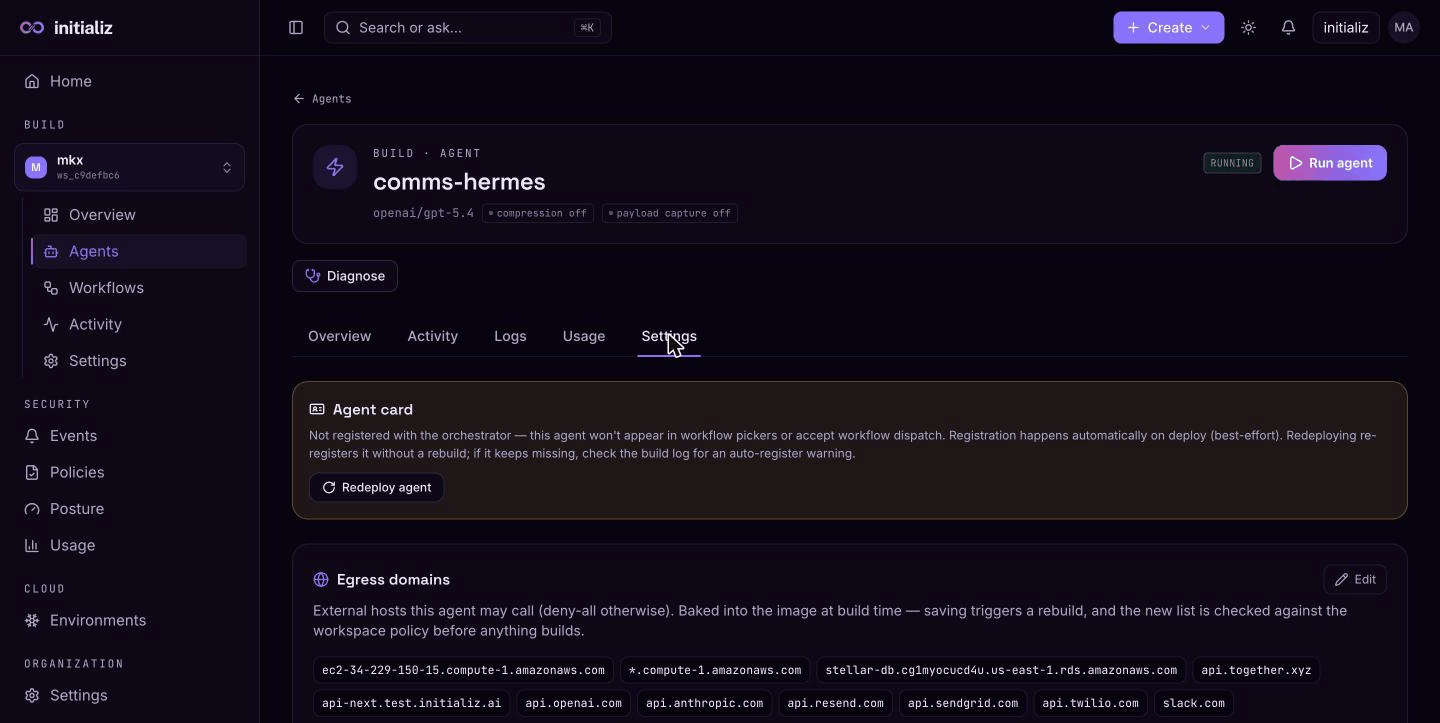Click the Diagnose button
Screen dimensions: 1440x723
345,276
